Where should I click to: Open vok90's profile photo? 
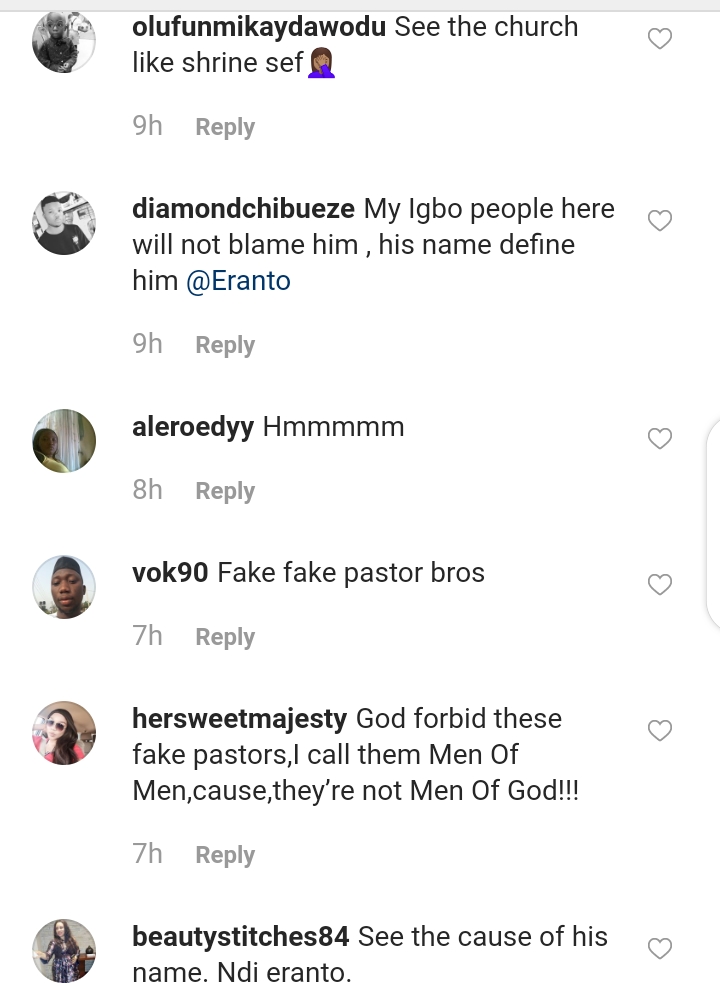[x=64, y=586]
